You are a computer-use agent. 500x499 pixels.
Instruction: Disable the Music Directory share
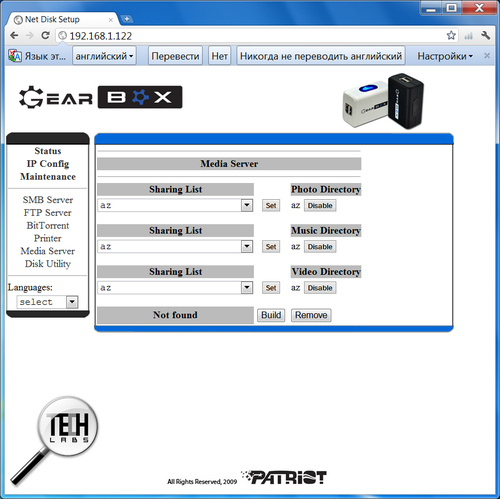click(x=320, y=247)
